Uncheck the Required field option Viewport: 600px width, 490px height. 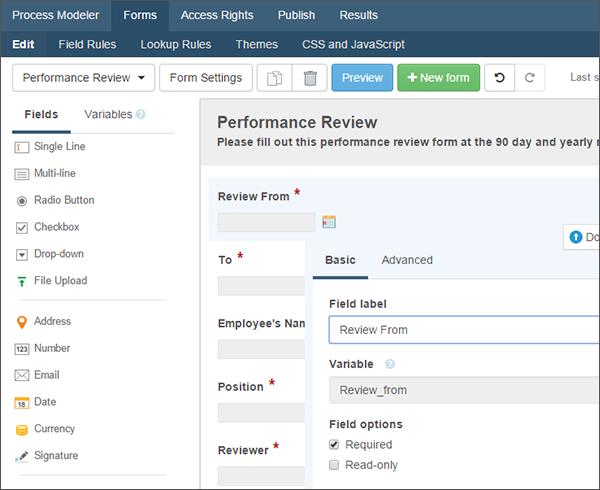[x=335, y=445]
